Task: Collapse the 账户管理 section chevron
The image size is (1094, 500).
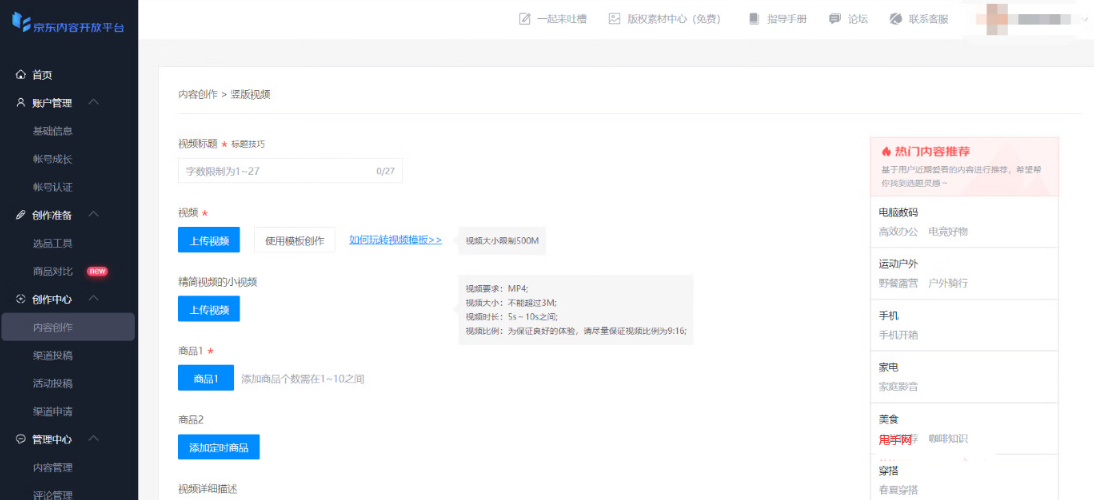Action: pos(93,103)
